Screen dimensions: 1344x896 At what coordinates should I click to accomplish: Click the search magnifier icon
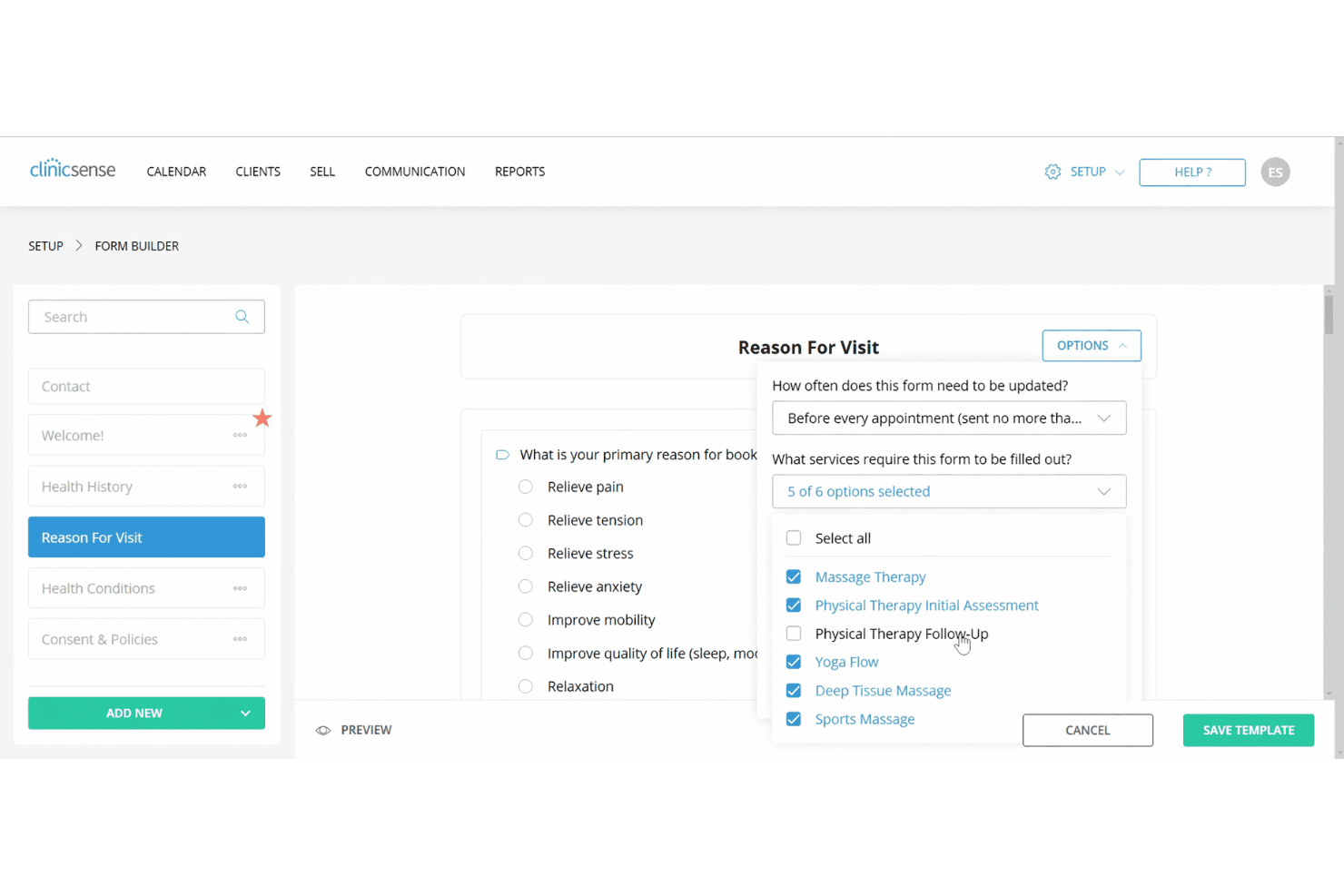[x=242, y=317]
